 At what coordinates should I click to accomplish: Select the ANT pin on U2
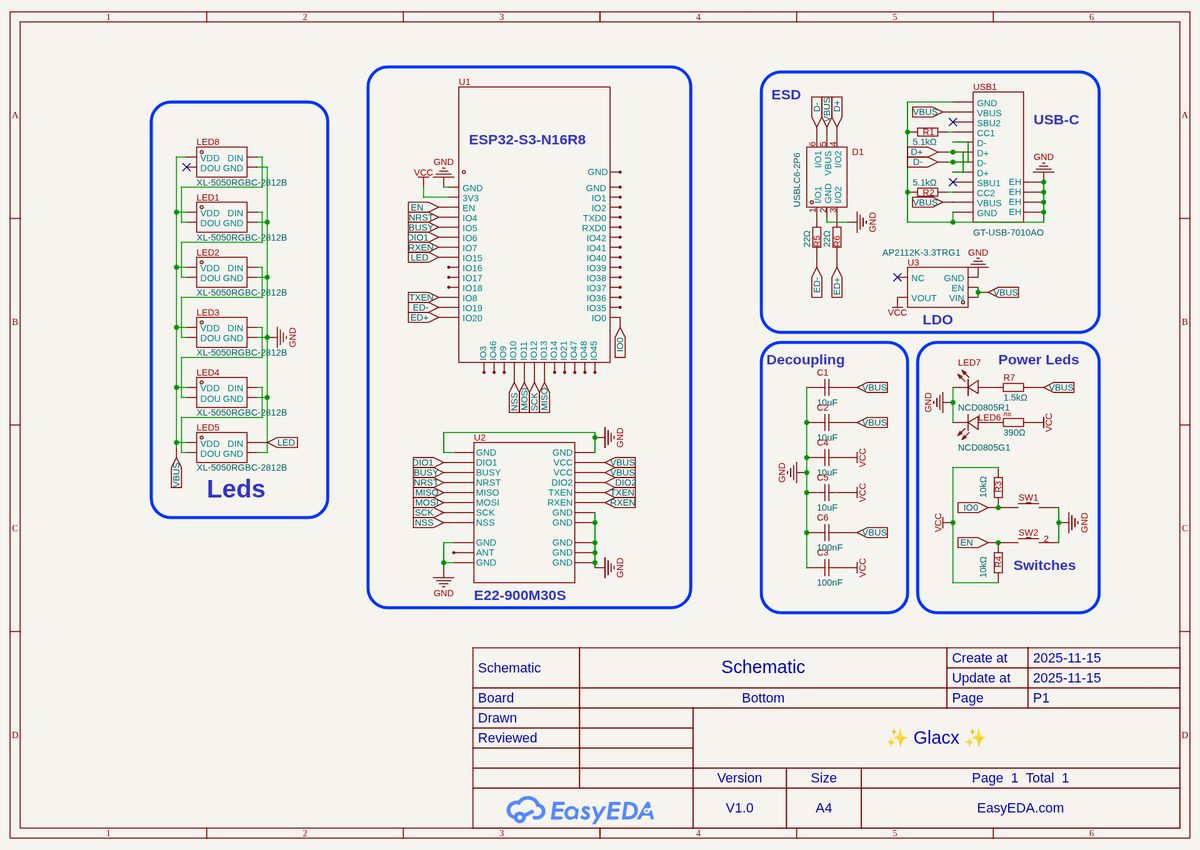pos(485,553)
